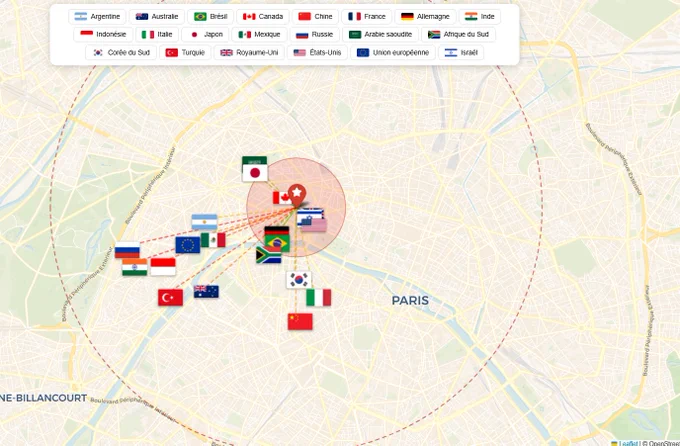The width and height of the screenshot is (680, 446).
Task: Click the China flag marker on map
Action: pos(300,321)
